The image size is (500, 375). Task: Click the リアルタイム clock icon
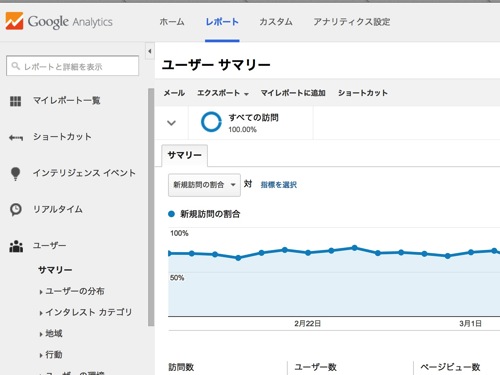tap(16, 210)
